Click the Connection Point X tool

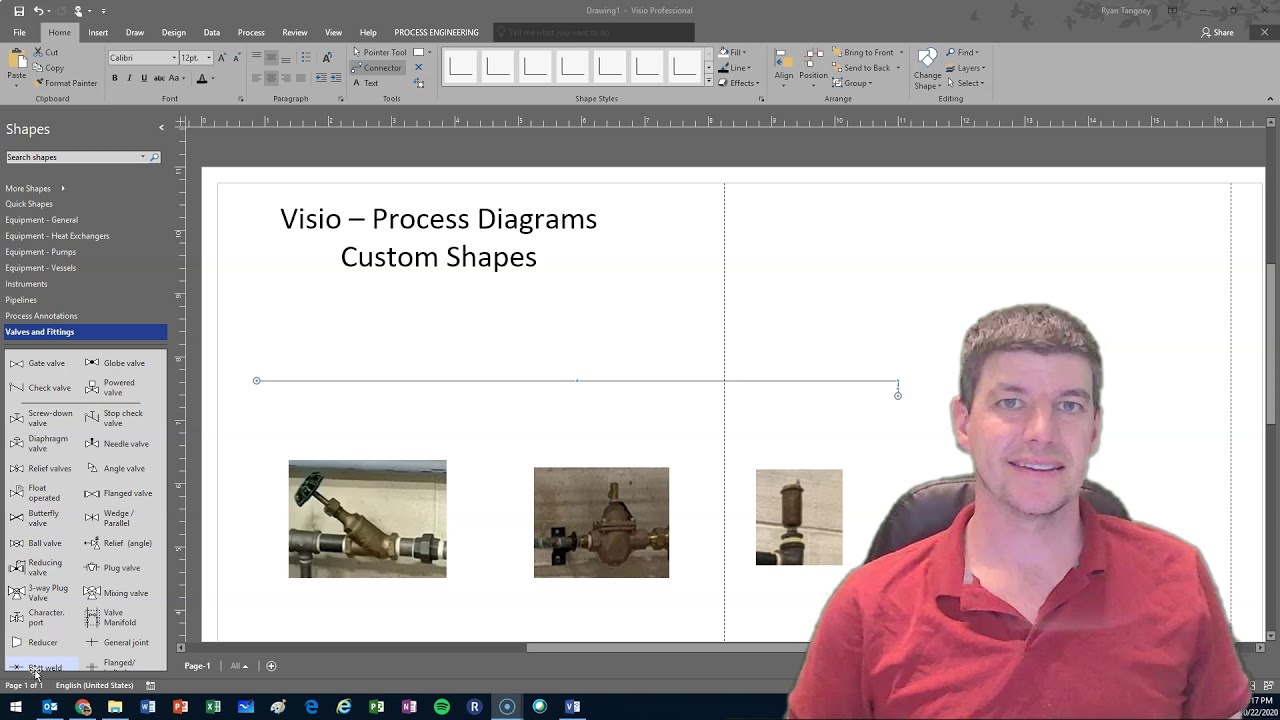point(418,68)
